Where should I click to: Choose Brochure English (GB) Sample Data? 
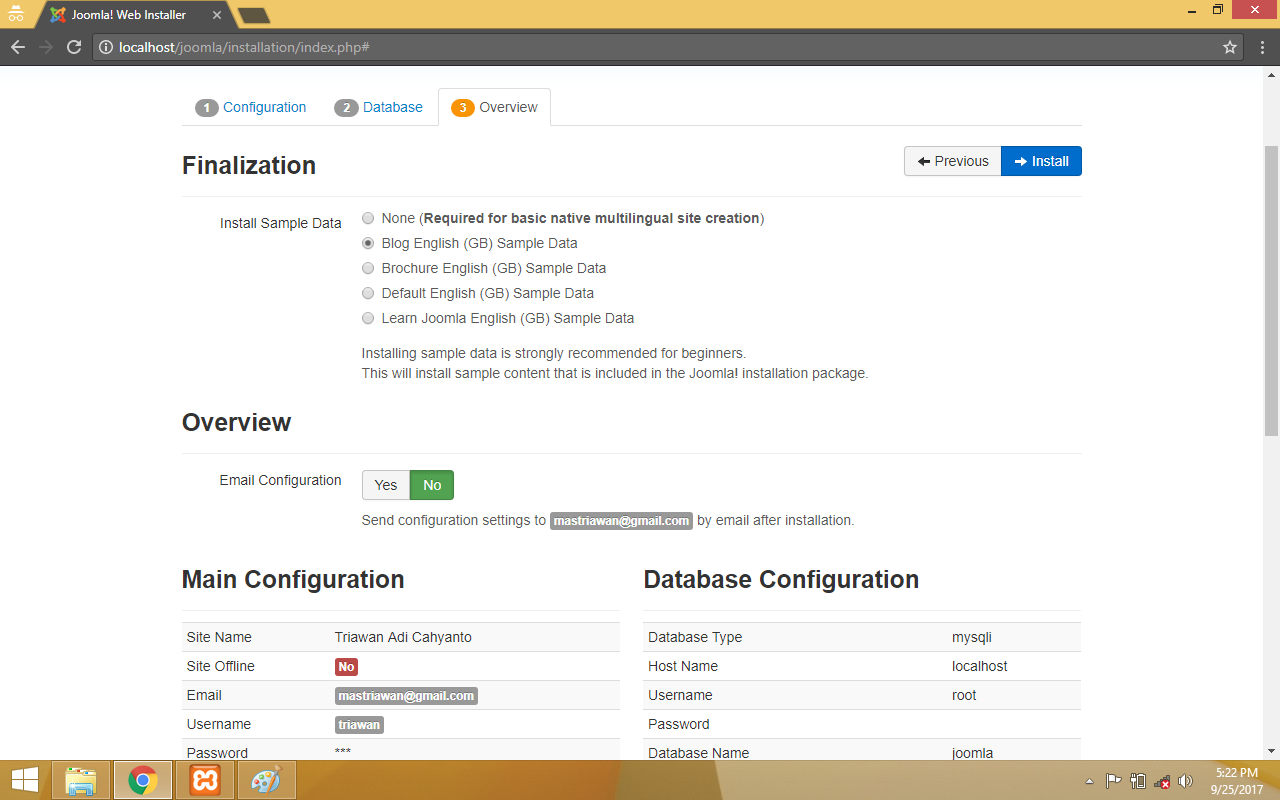(369, 268)
